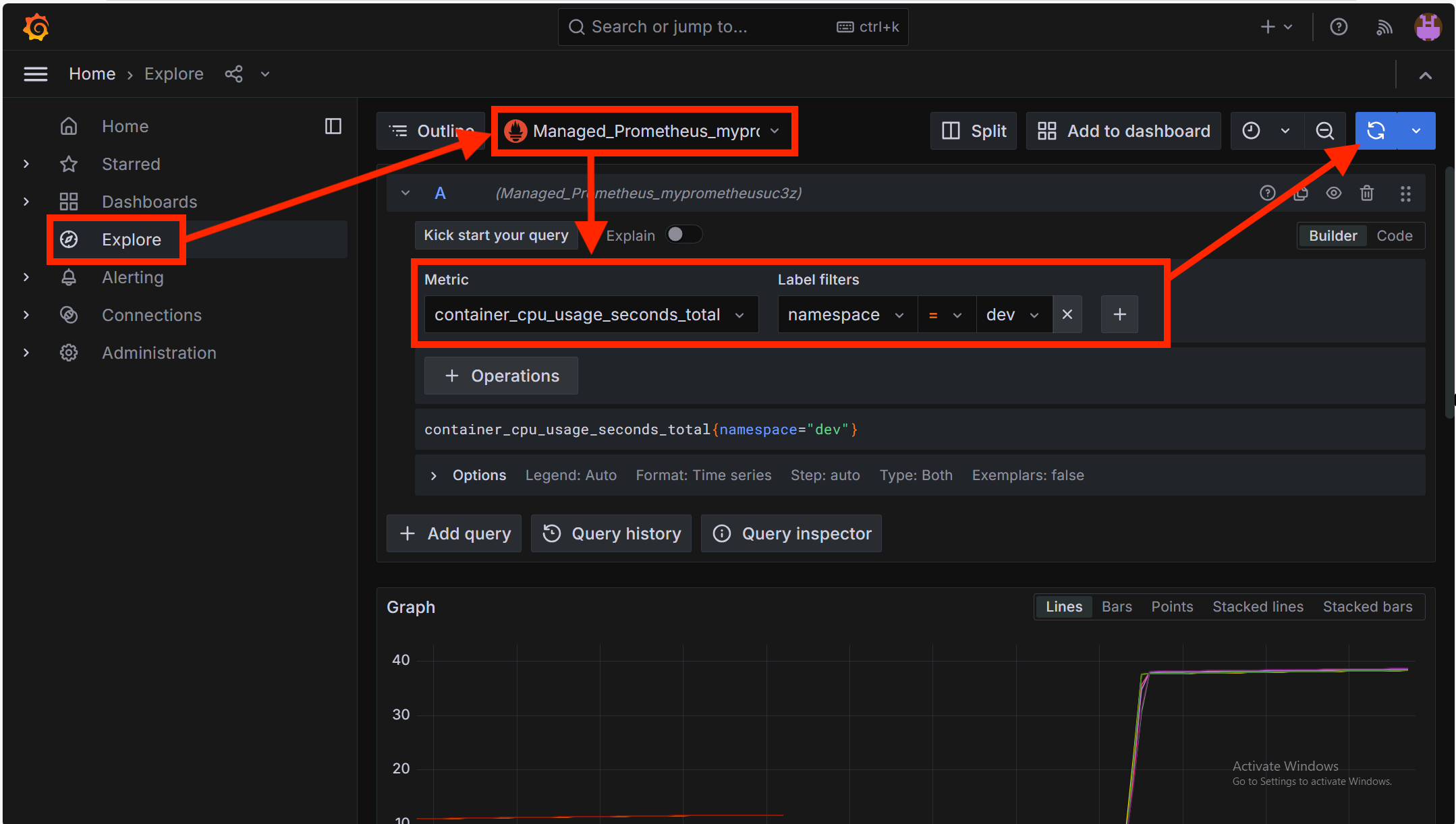Image resolution: width=1456 pixels, height=824 pixels.
Task: Click the share icon beside the Explore breadcrumb
Action: 233,74
